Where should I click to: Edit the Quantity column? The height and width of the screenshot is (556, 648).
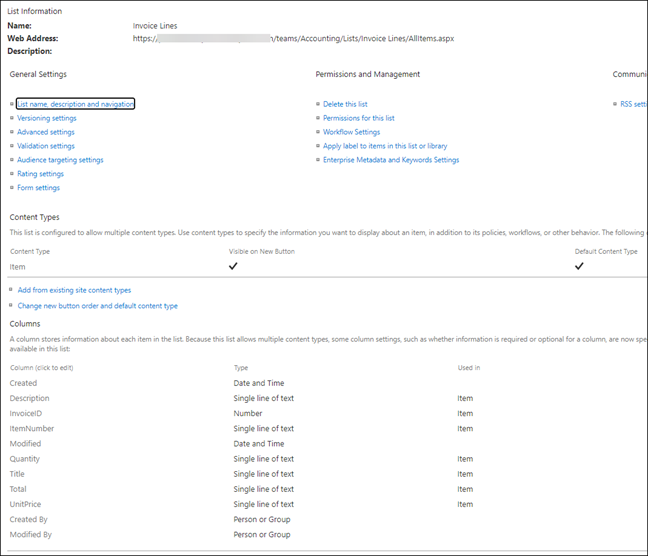[25, 459]
